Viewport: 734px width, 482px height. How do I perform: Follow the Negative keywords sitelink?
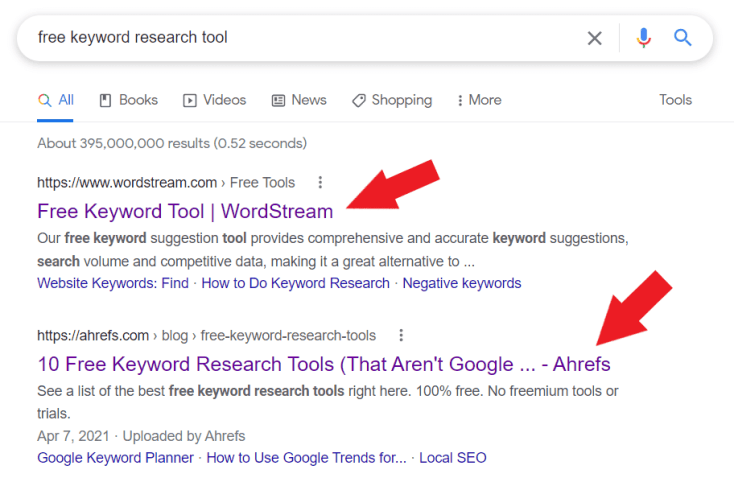tap(462, 283)
